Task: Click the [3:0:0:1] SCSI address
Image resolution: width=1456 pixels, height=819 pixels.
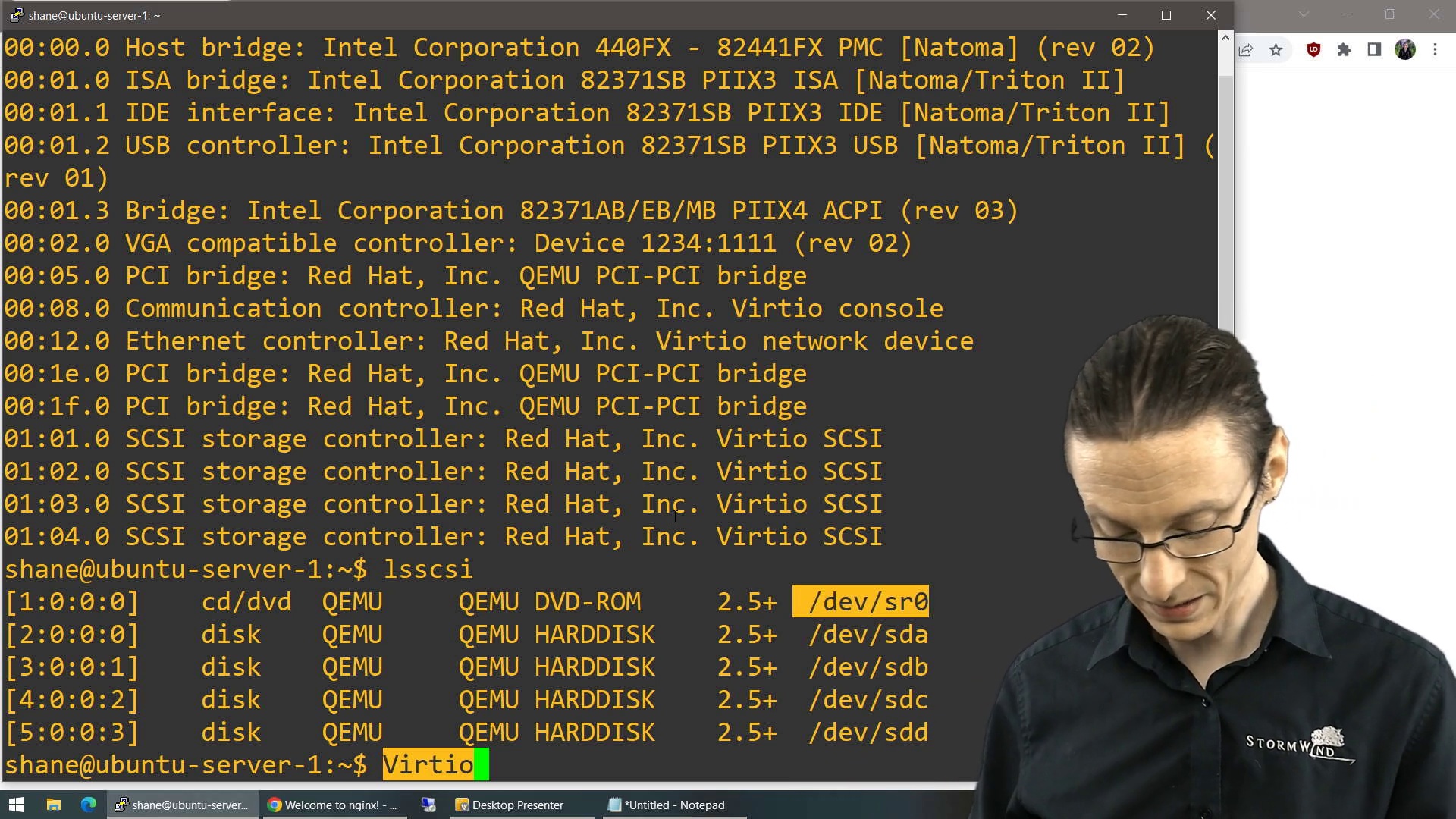Action: pyautogui.click(x=72, y=667)
